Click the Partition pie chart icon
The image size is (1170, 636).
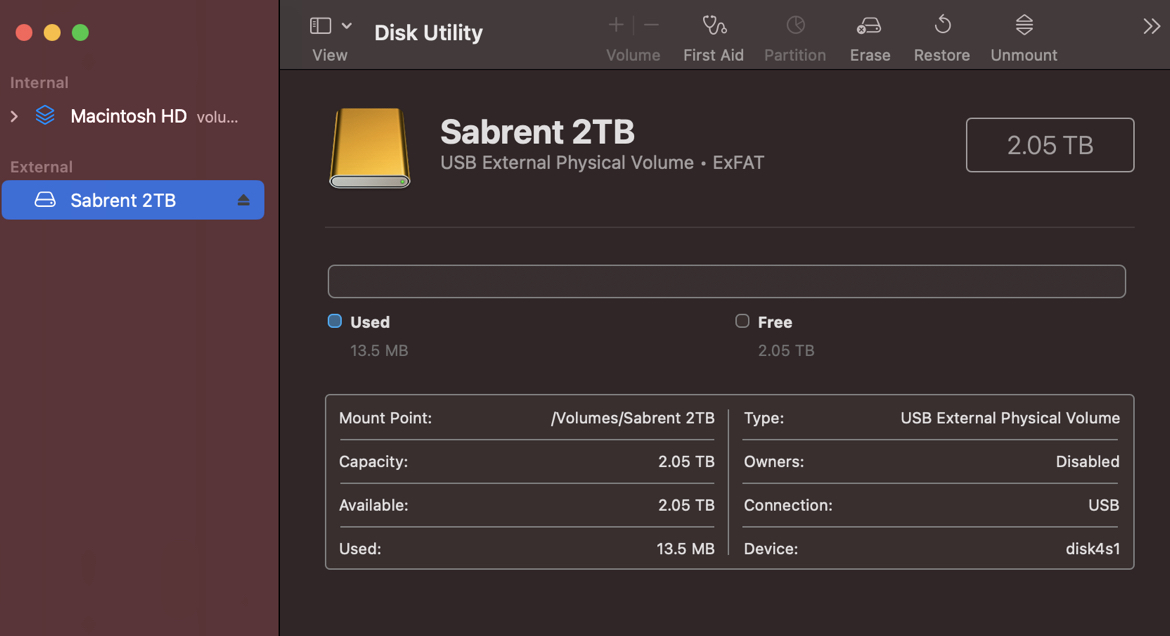(x=795, y=25)
